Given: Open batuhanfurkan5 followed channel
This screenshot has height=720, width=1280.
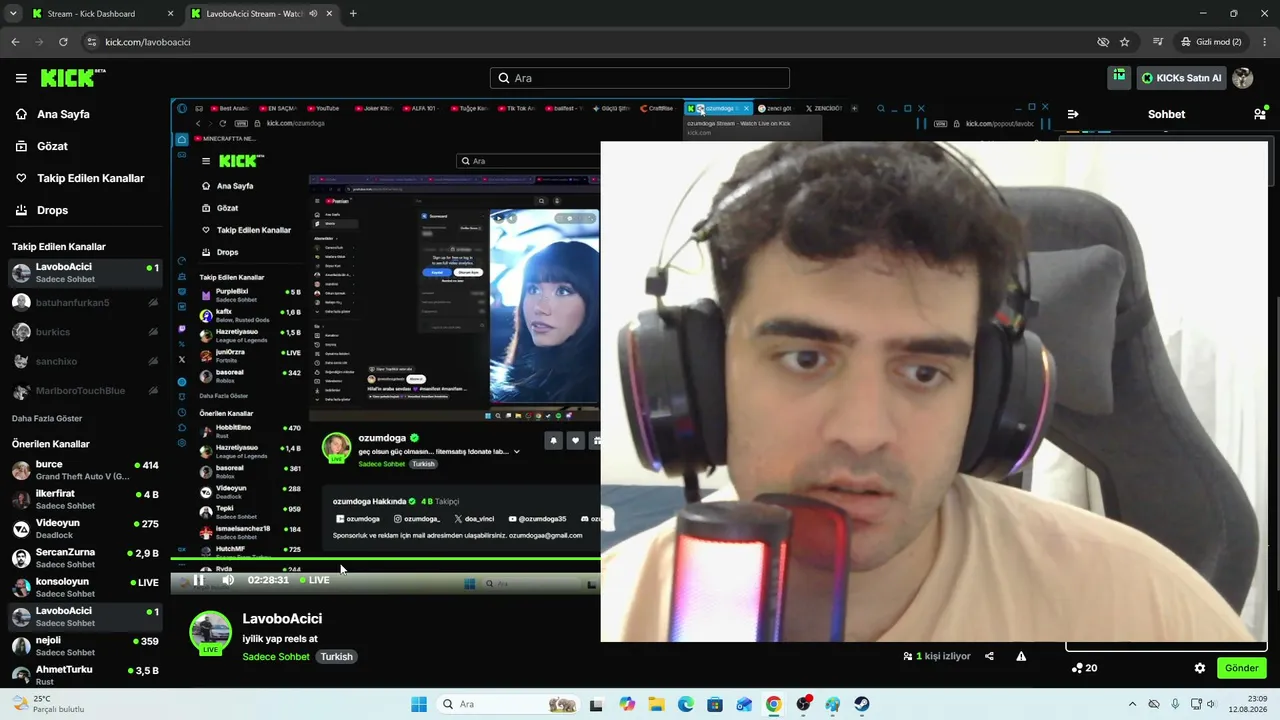Looking at the screenshot, I should point(85,302).
